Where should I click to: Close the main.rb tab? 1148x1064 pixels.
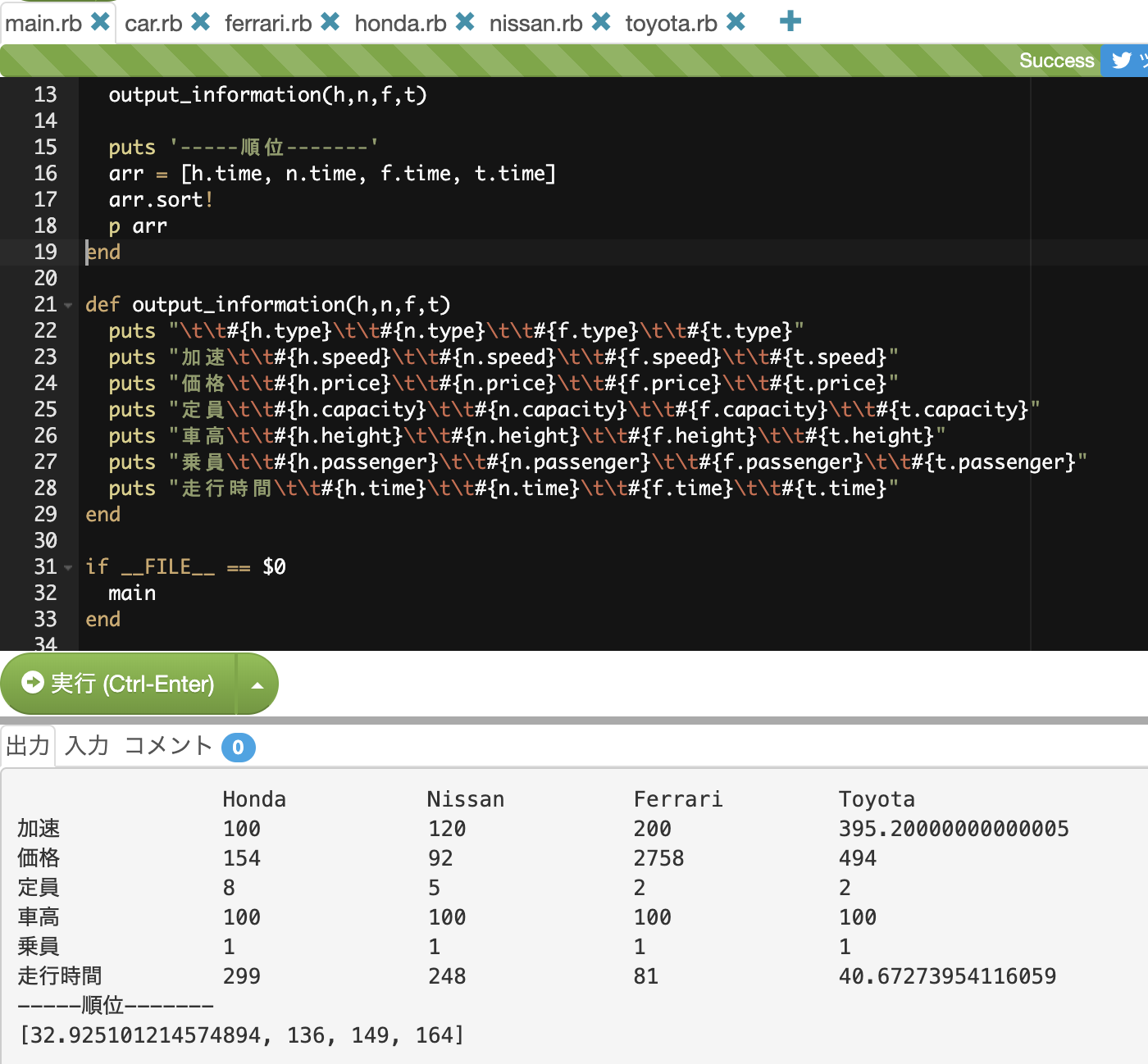click(x=100, y=22)
